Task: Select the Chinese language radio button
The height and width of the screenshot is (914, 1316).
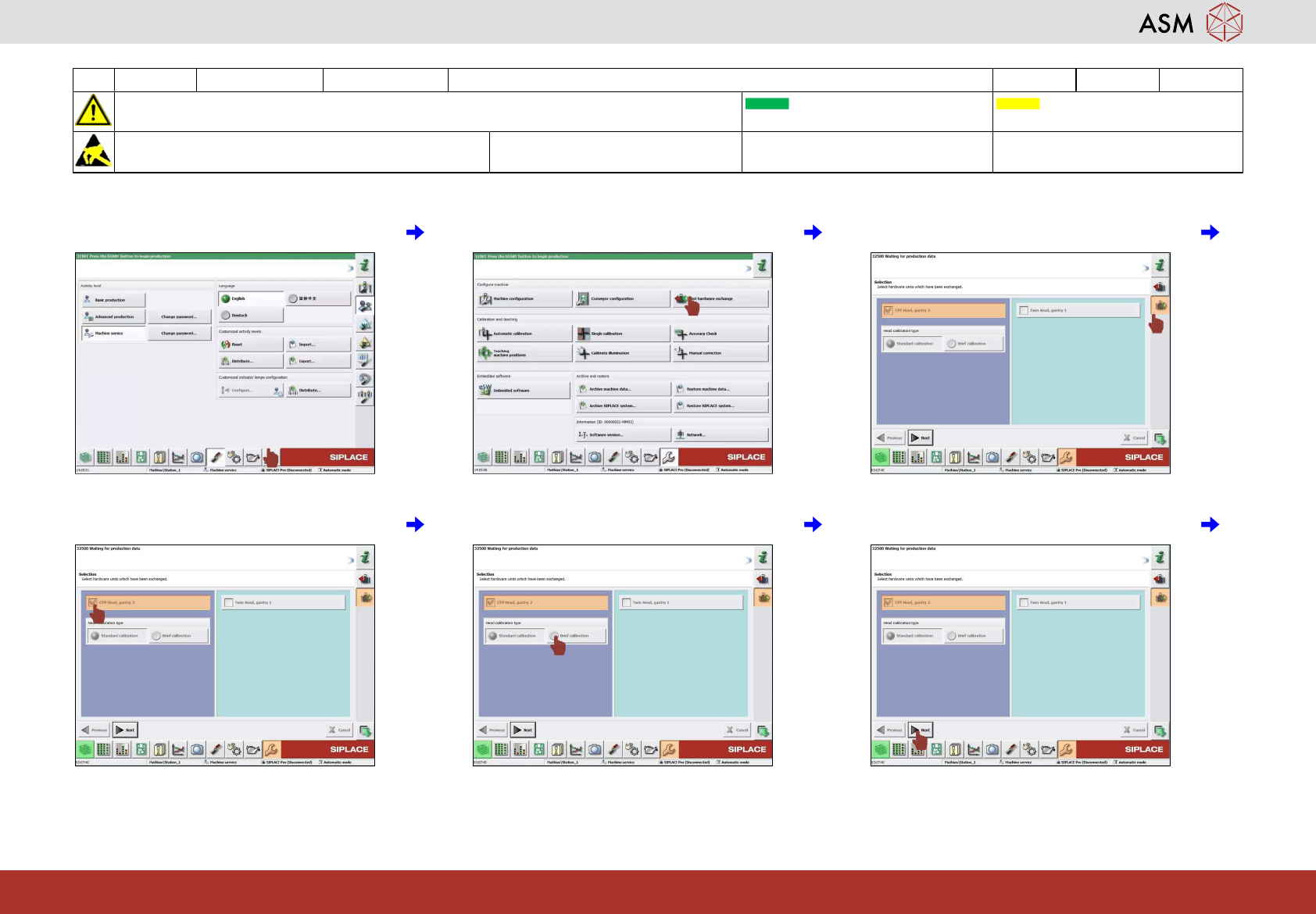Action: [x=319, y=298]
